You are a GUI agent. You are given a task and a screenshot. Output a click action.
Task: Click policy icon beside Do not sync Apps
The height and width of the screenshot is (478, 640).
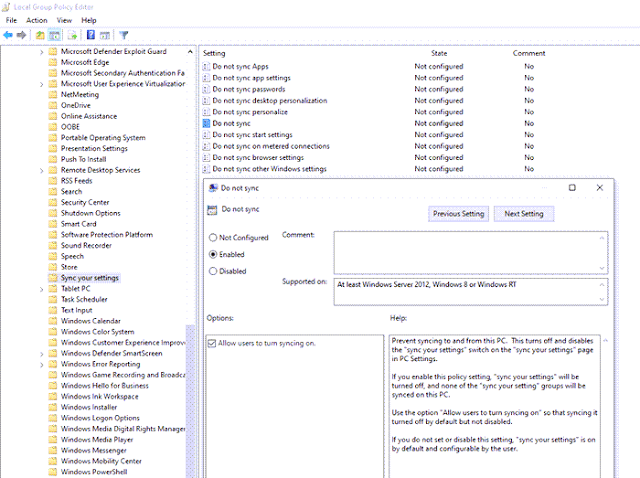point(207,66)
